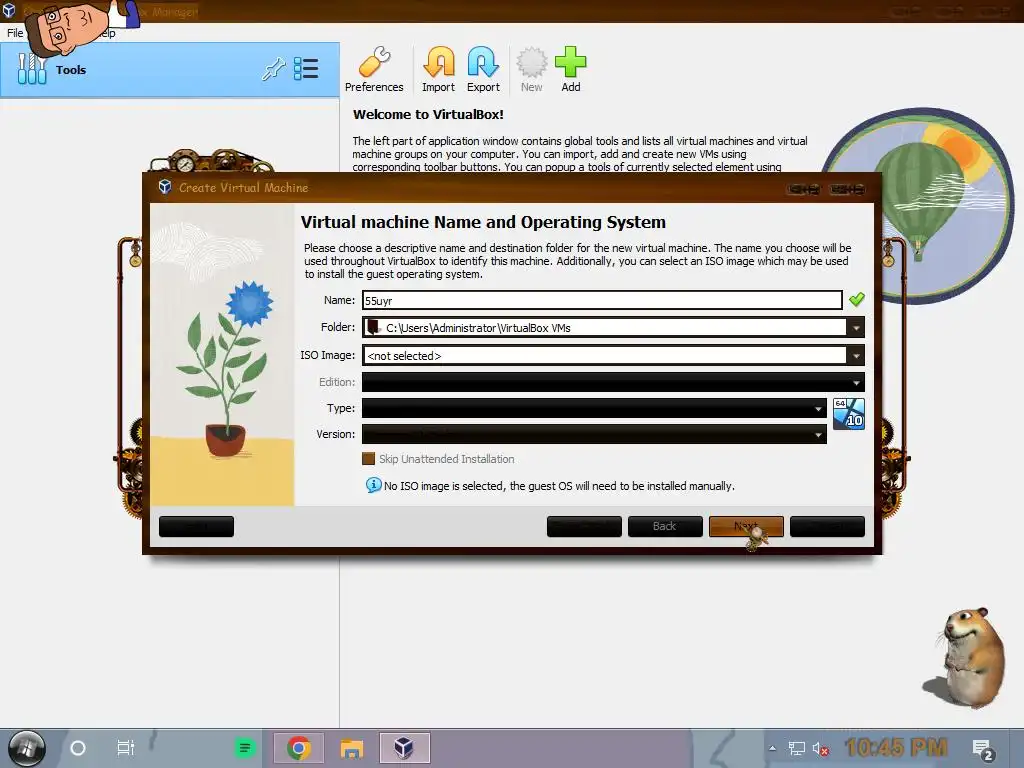1024x768 pixels.
Task: Open the File menu
Action: point(14,33)
